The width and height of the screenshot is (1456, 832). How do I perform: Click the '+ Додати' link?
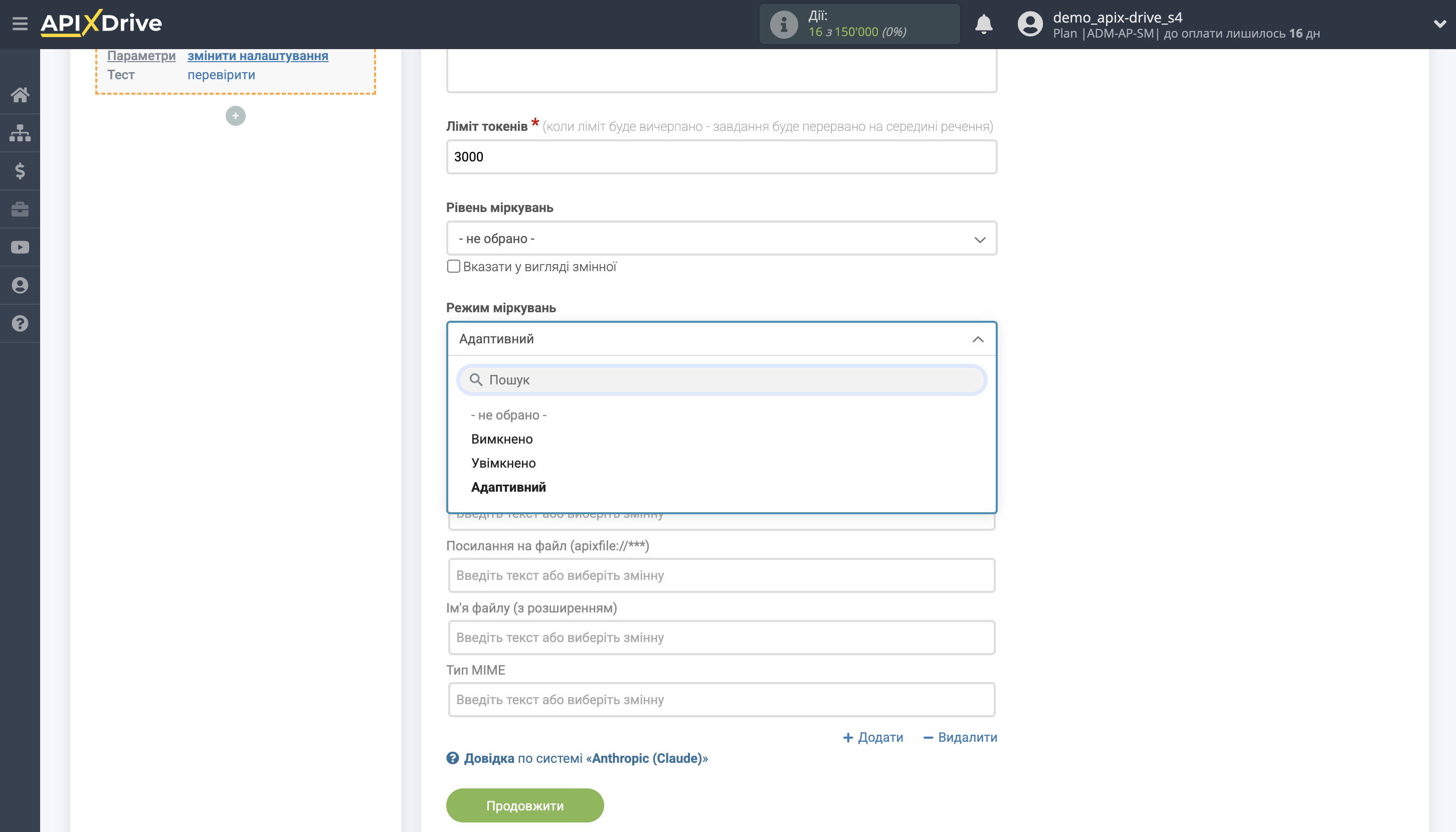tap(873, 737)
